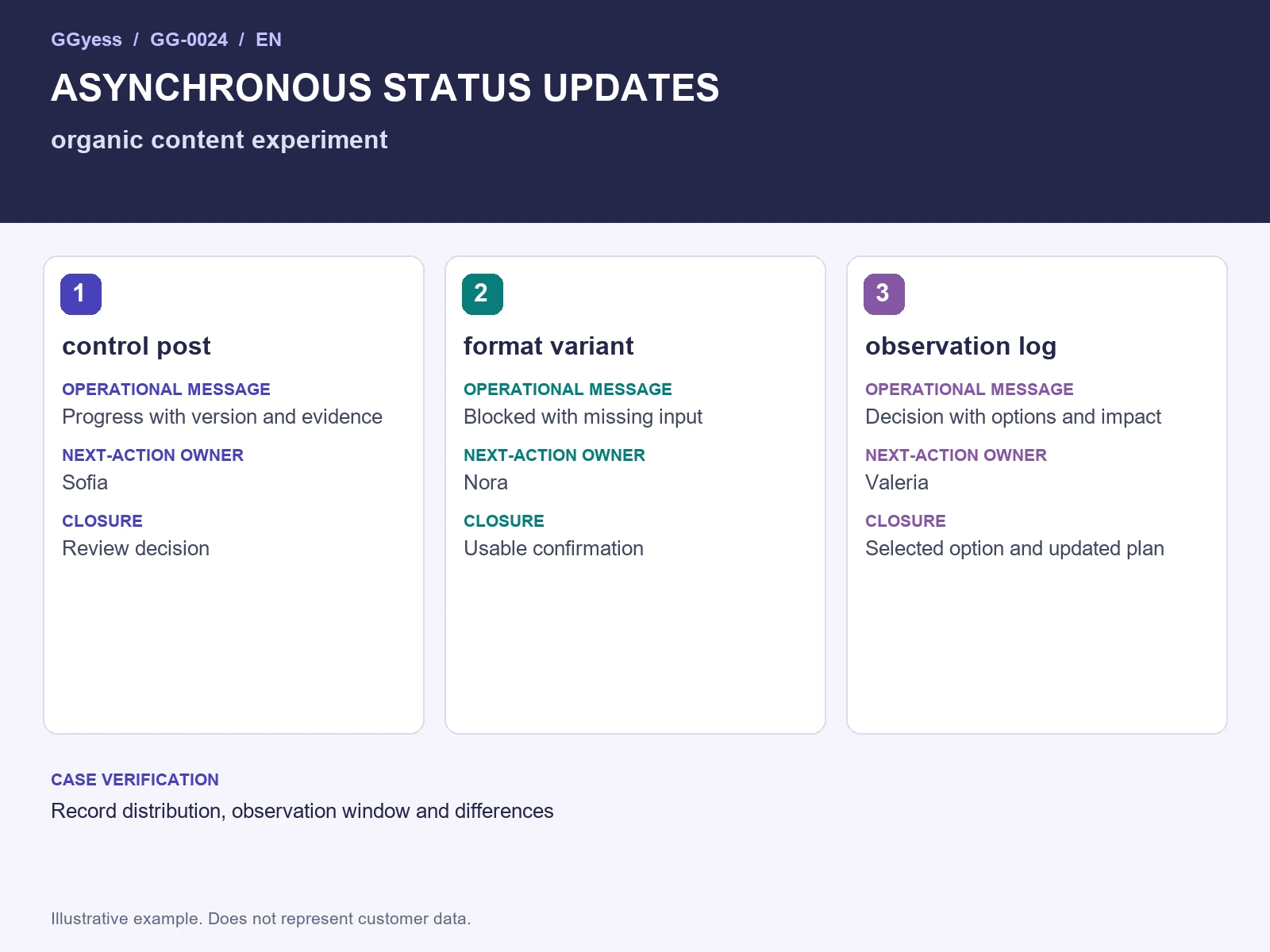Click the number 1 badge on control post card
This screenshot has height=952, width=1270.
pyautogui.click(x=81, y=294)
